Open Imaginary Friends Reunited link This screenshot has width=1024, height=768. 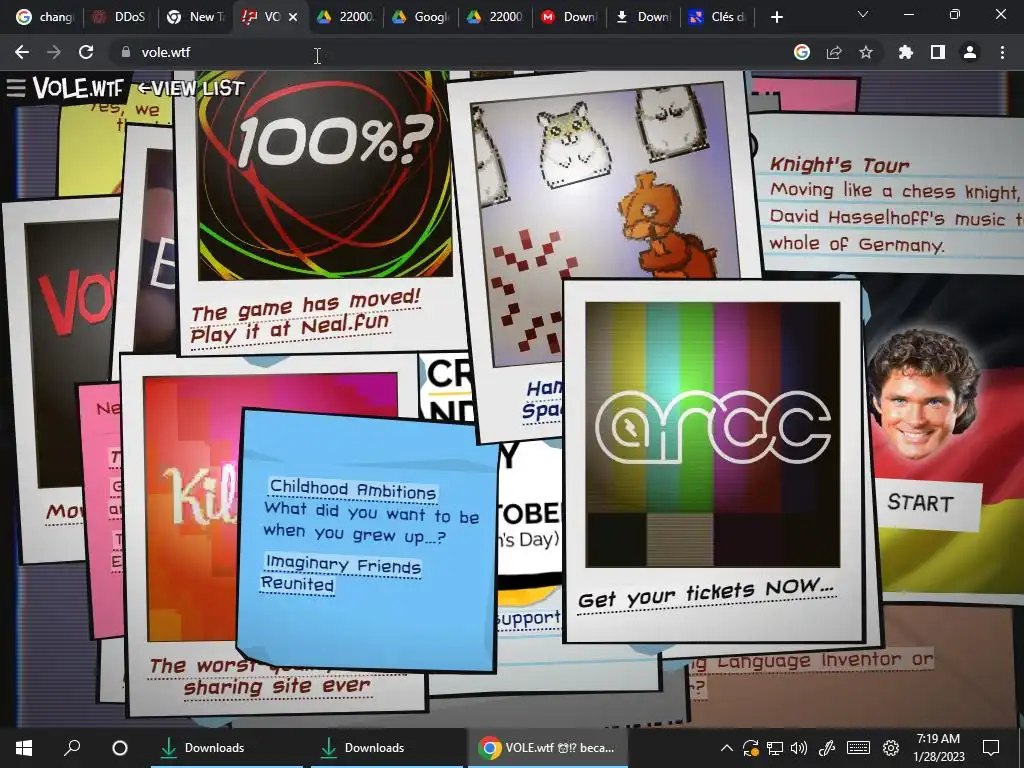[x=340, y=574]
